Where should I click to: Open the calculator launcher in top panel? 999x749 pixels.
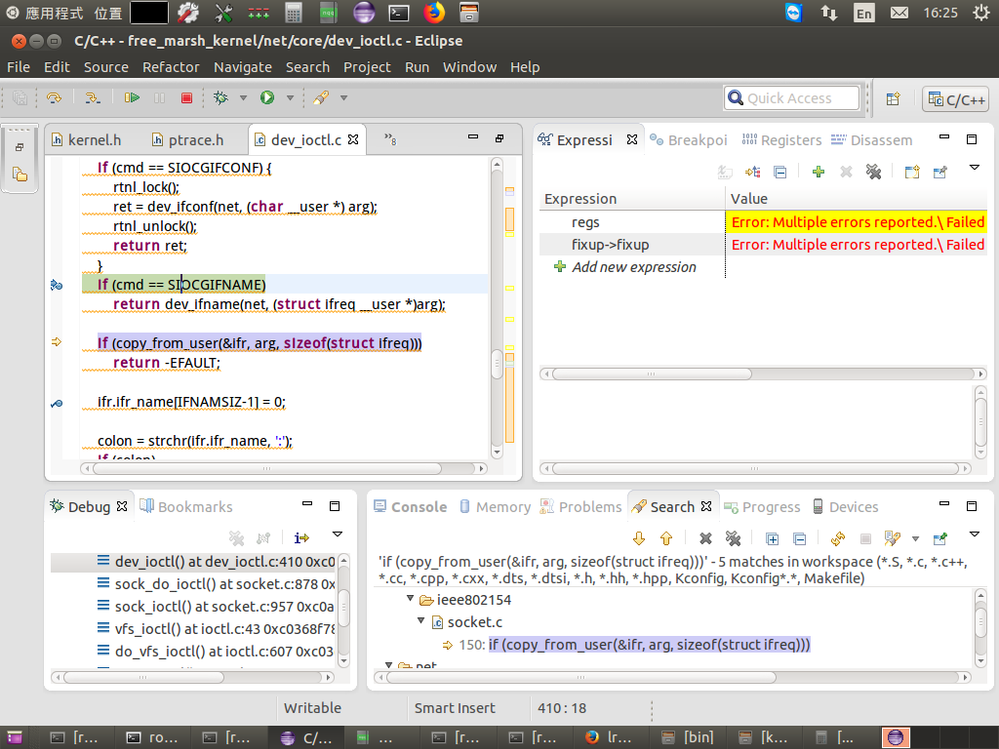click(x=293, y=12)
